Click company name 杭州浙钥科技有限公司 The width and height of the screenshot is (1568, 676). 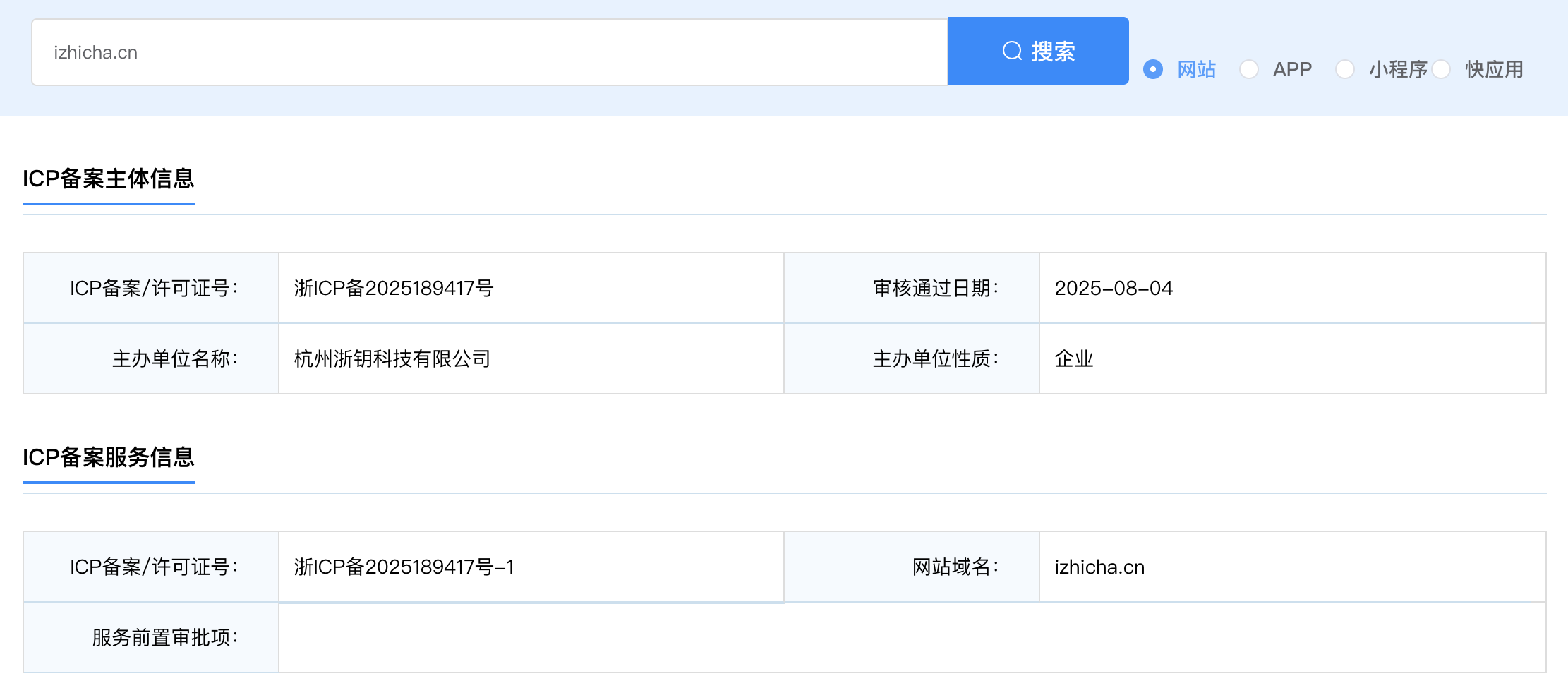click(x=392, y=358)
